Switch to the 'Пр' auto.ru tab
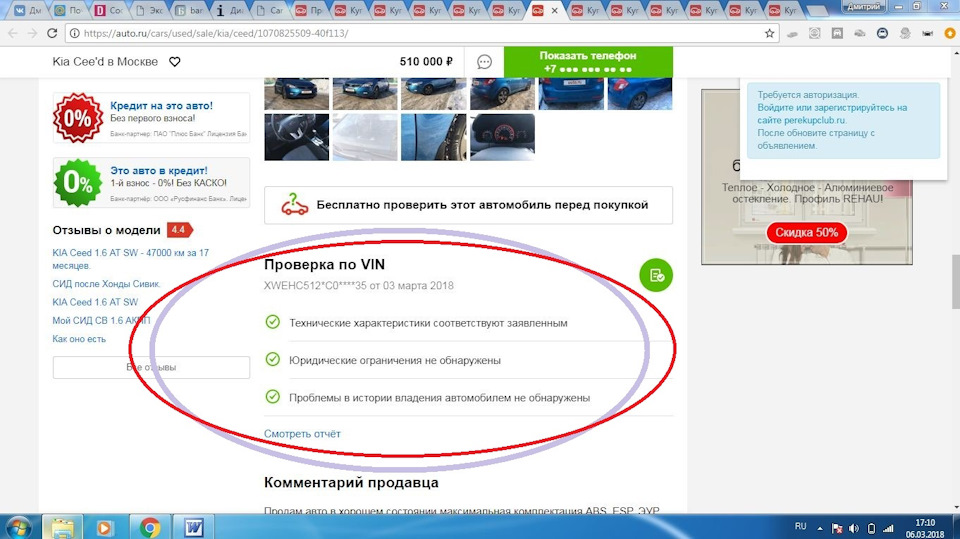This screenshot has width=960, height=539. (309, 10)
